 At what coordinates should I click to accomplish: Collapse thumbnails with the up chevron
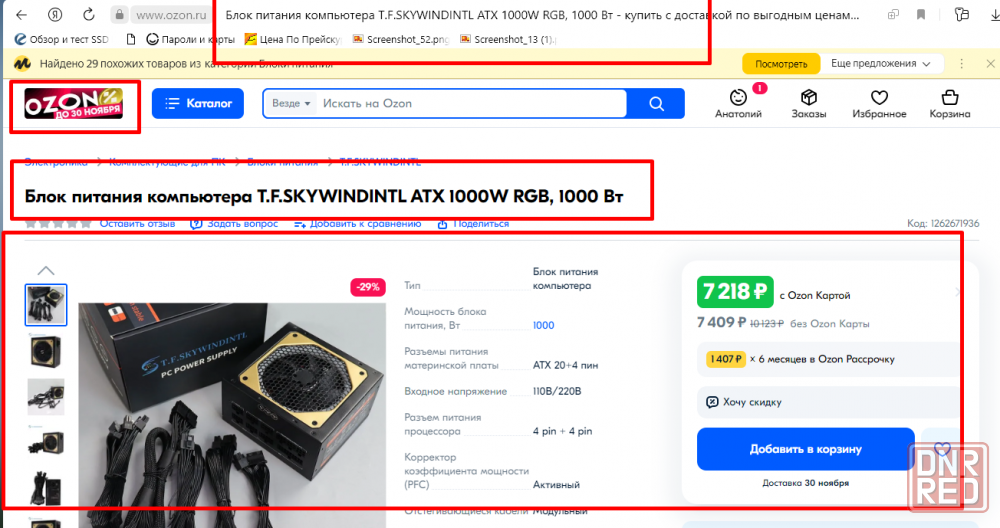pos(46,270)
